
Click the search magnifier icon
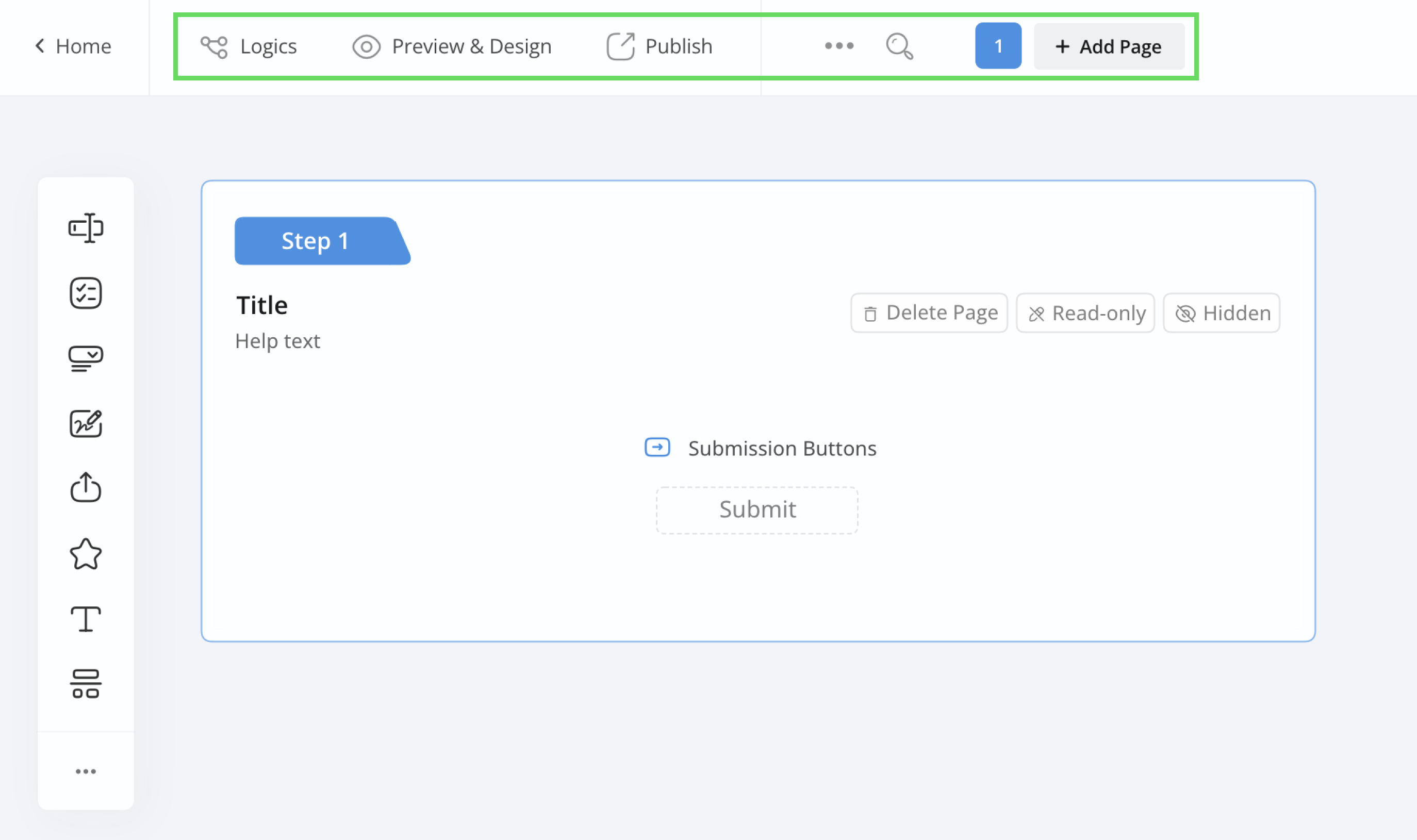click(x=899, y=46)
